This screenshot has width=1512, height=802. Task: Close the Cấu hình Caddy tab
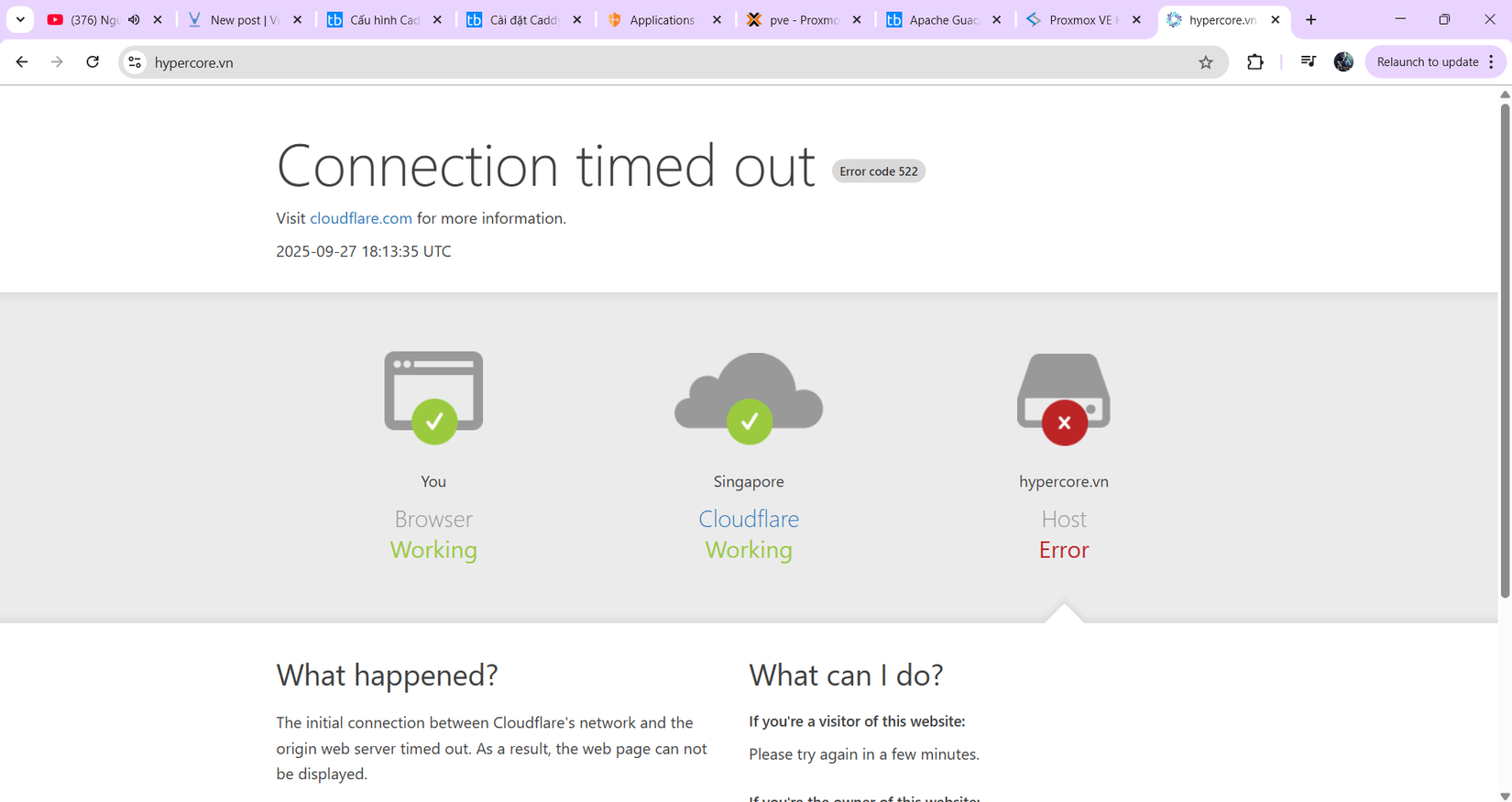[x=437, y=20]
